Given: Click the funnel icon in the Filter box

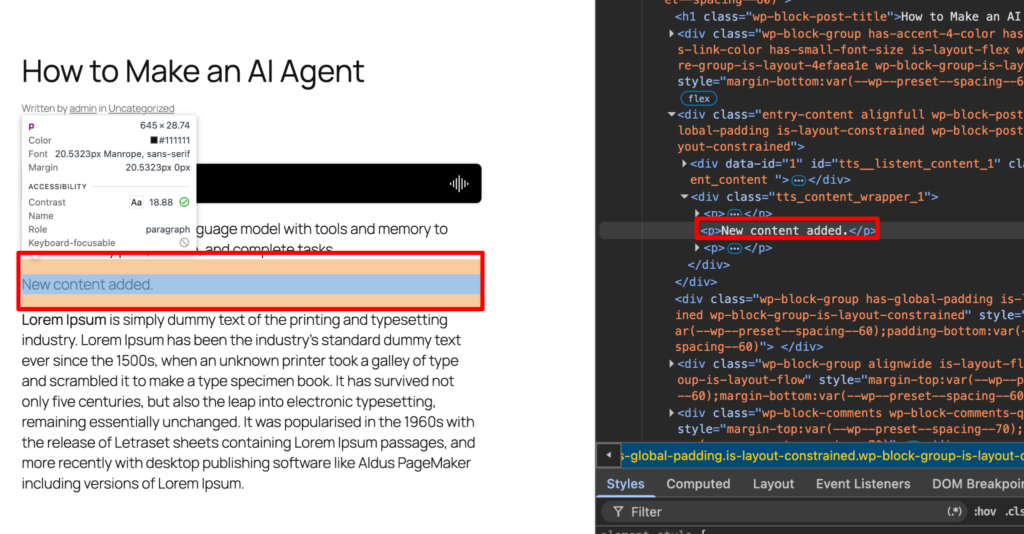Looking at the screenshot, I should tap(618, 512).
